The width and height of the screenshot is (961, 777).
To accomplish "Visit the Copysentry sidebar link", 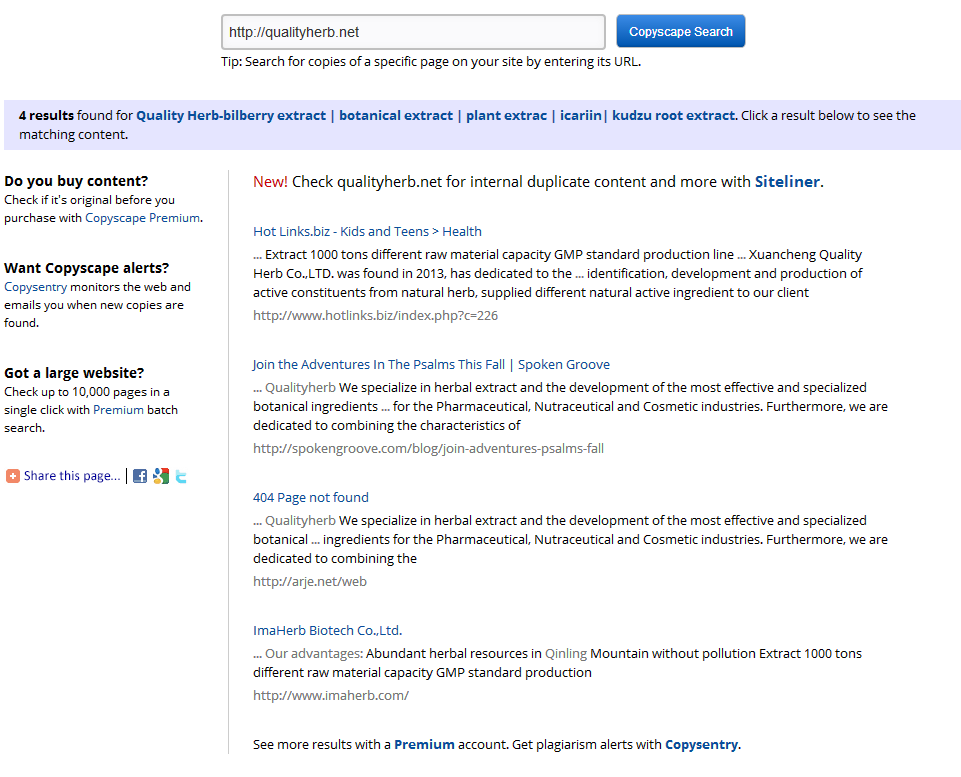I will [x=36, y=287].
